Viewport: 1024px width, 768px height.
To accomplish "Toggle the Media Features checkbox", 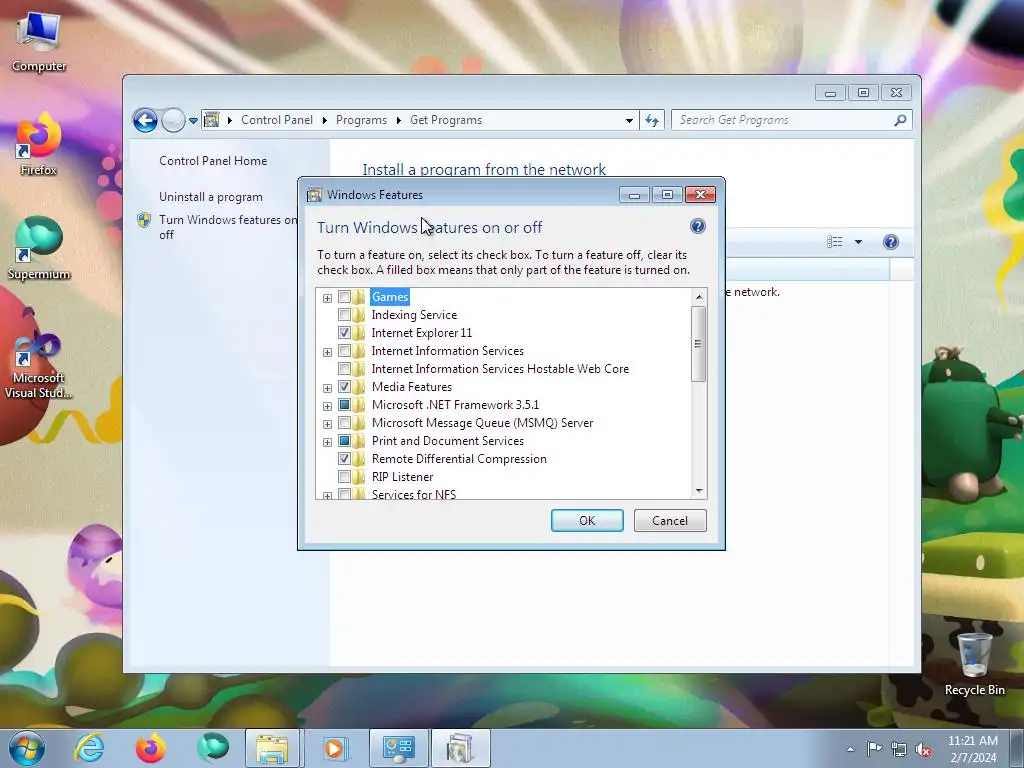I will (344, 387).
